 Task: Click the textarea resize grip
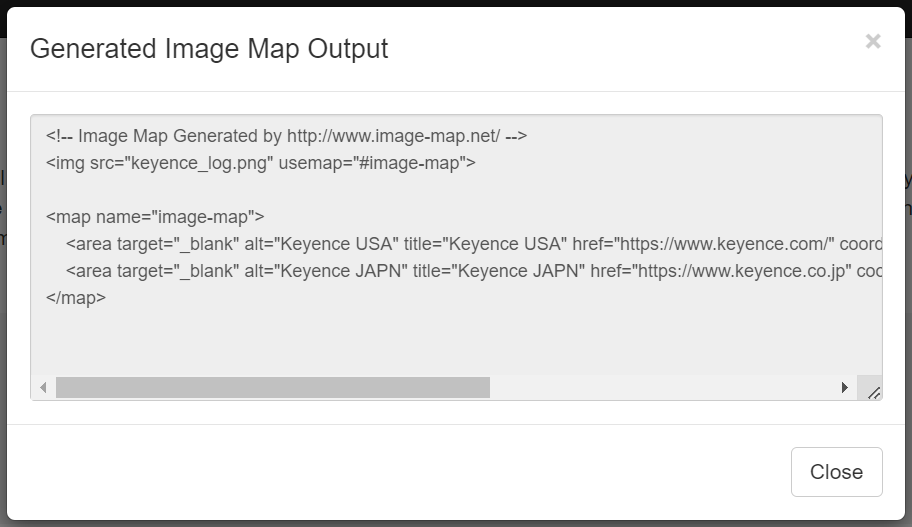(x=873, y=393)
